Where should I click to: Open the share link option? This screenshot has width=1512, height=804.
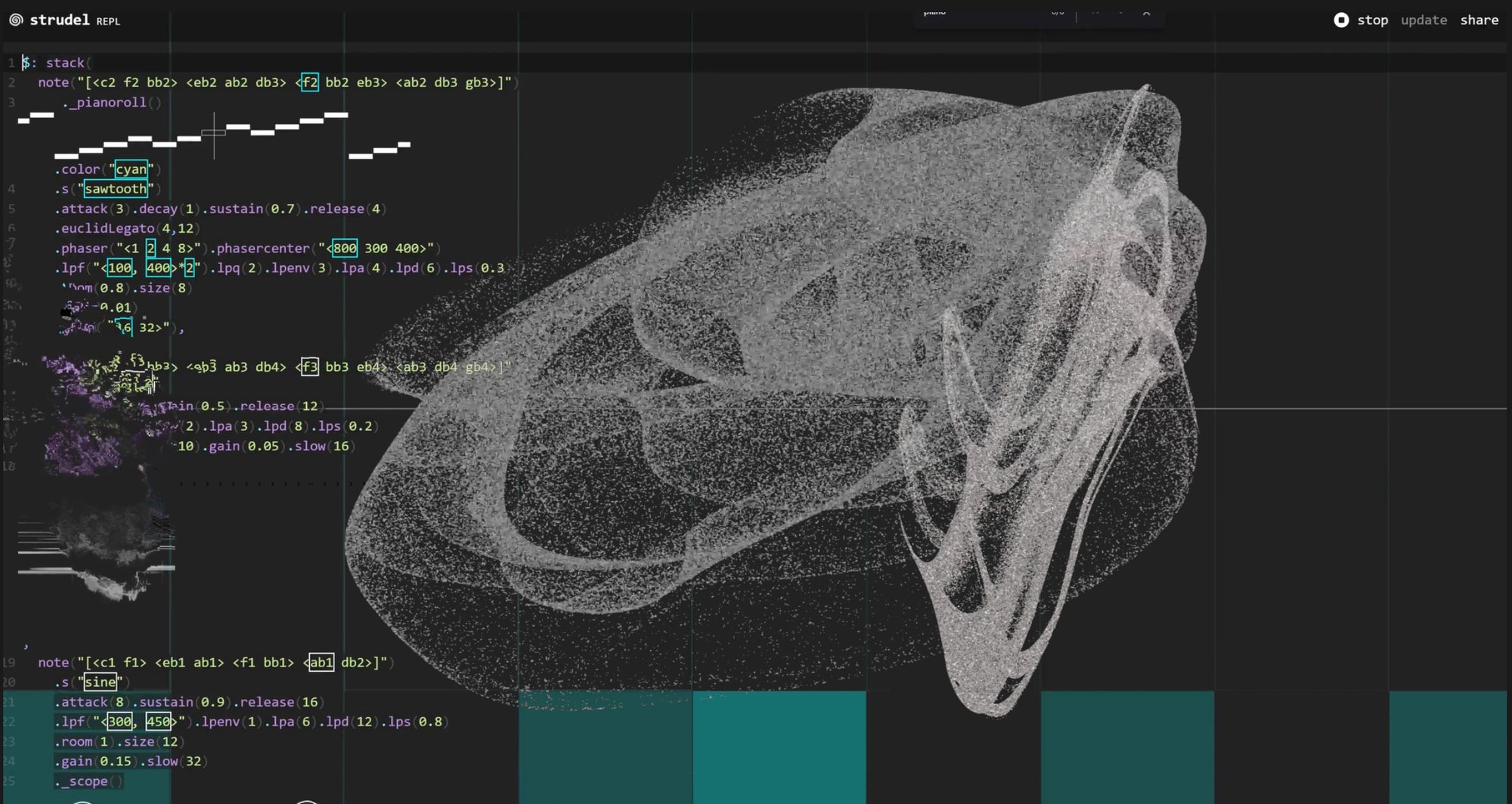pos(1479,20)
